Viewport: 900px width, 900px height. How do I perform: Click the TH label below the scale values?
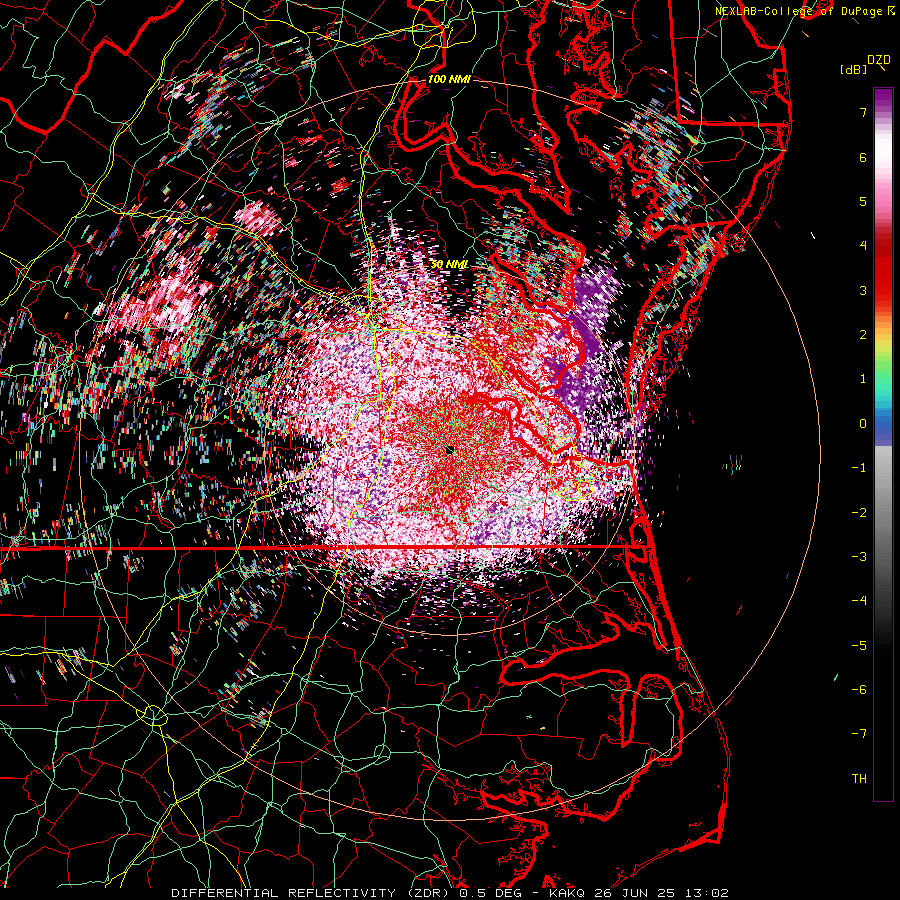pos(859,778)
